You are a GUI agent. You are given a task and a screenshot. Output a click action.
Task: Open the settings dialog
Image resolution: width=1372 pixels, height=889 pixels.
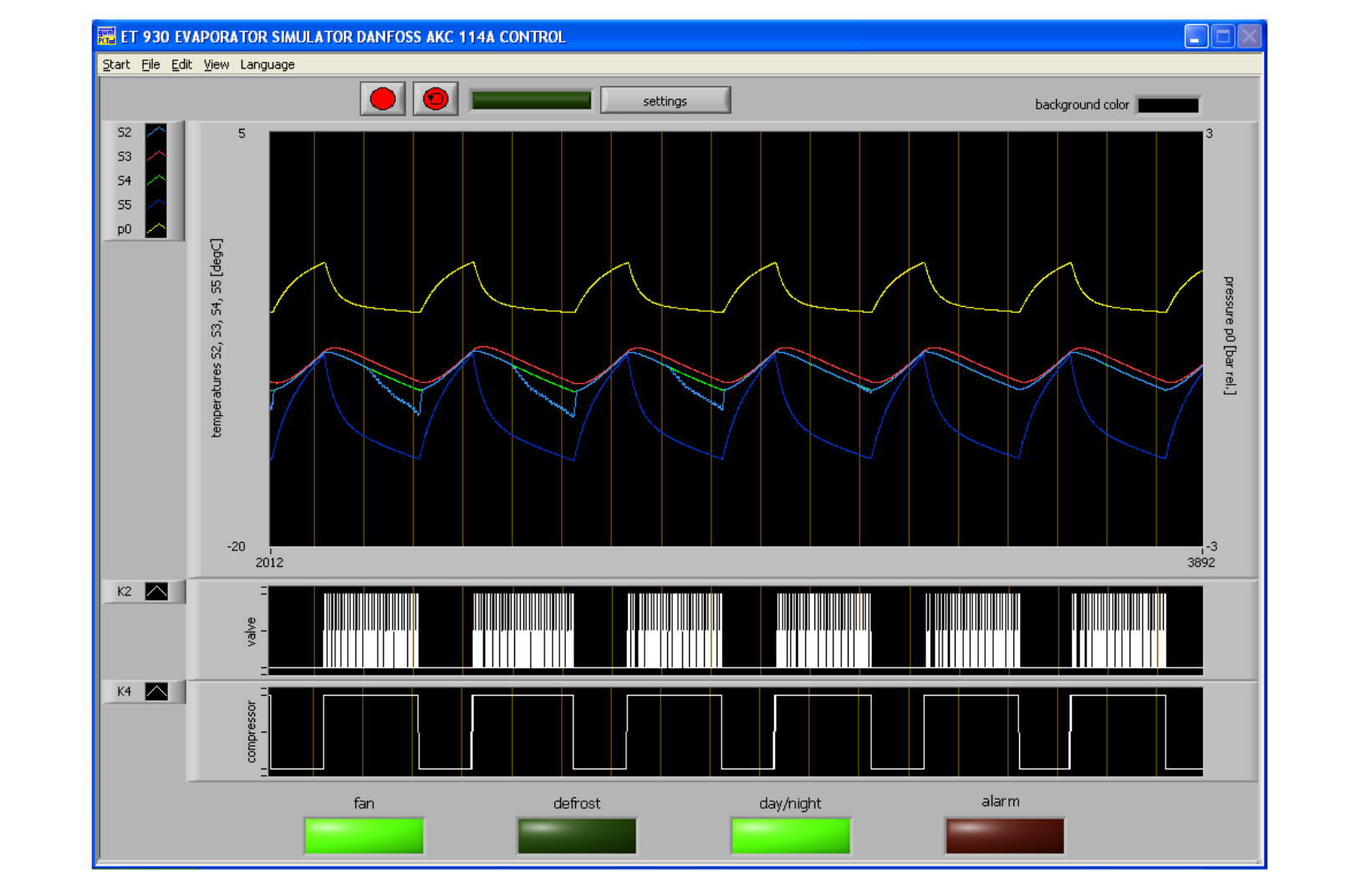666,100
